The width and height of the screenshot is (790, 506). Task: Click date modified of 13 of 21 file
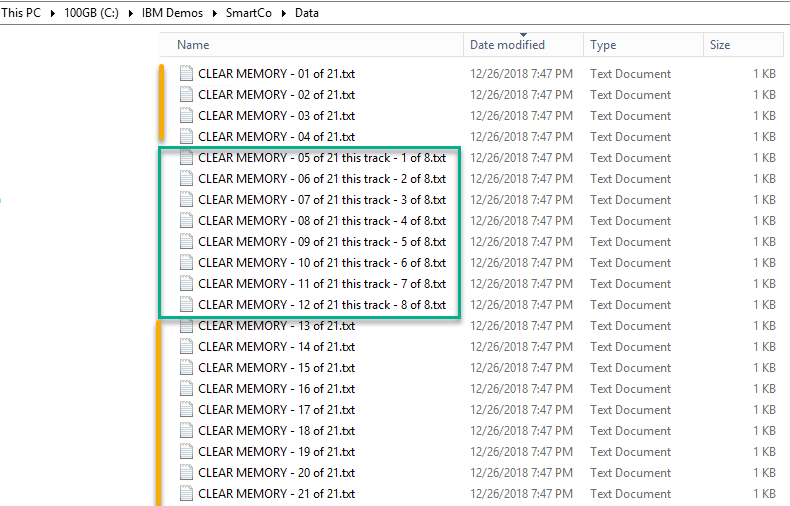521,326
